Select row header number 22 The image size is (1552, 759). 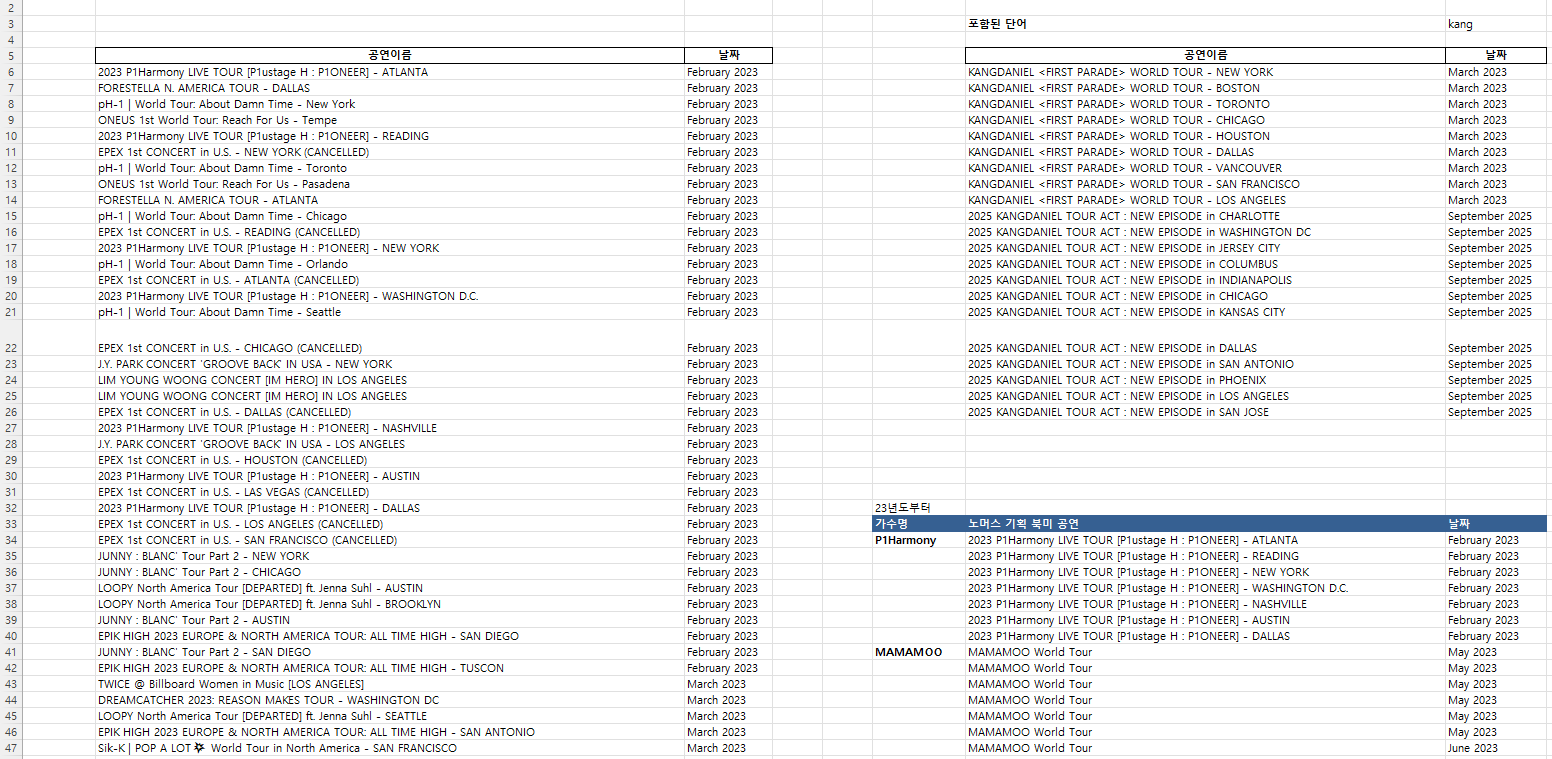point(11,348)
